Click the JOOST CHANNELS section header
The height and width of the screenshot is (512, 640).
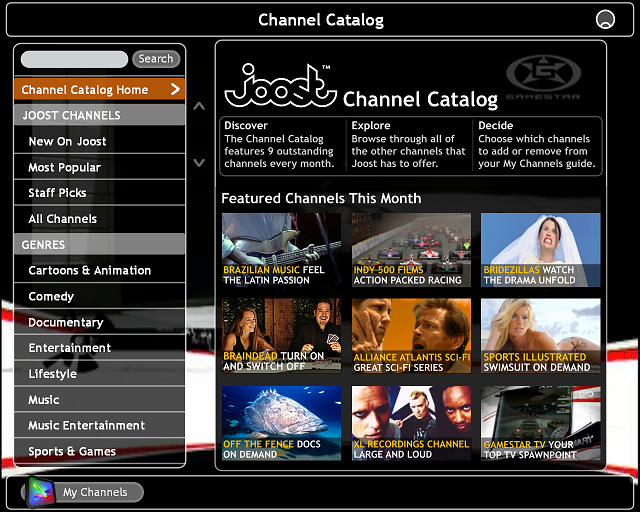point(100,115)
